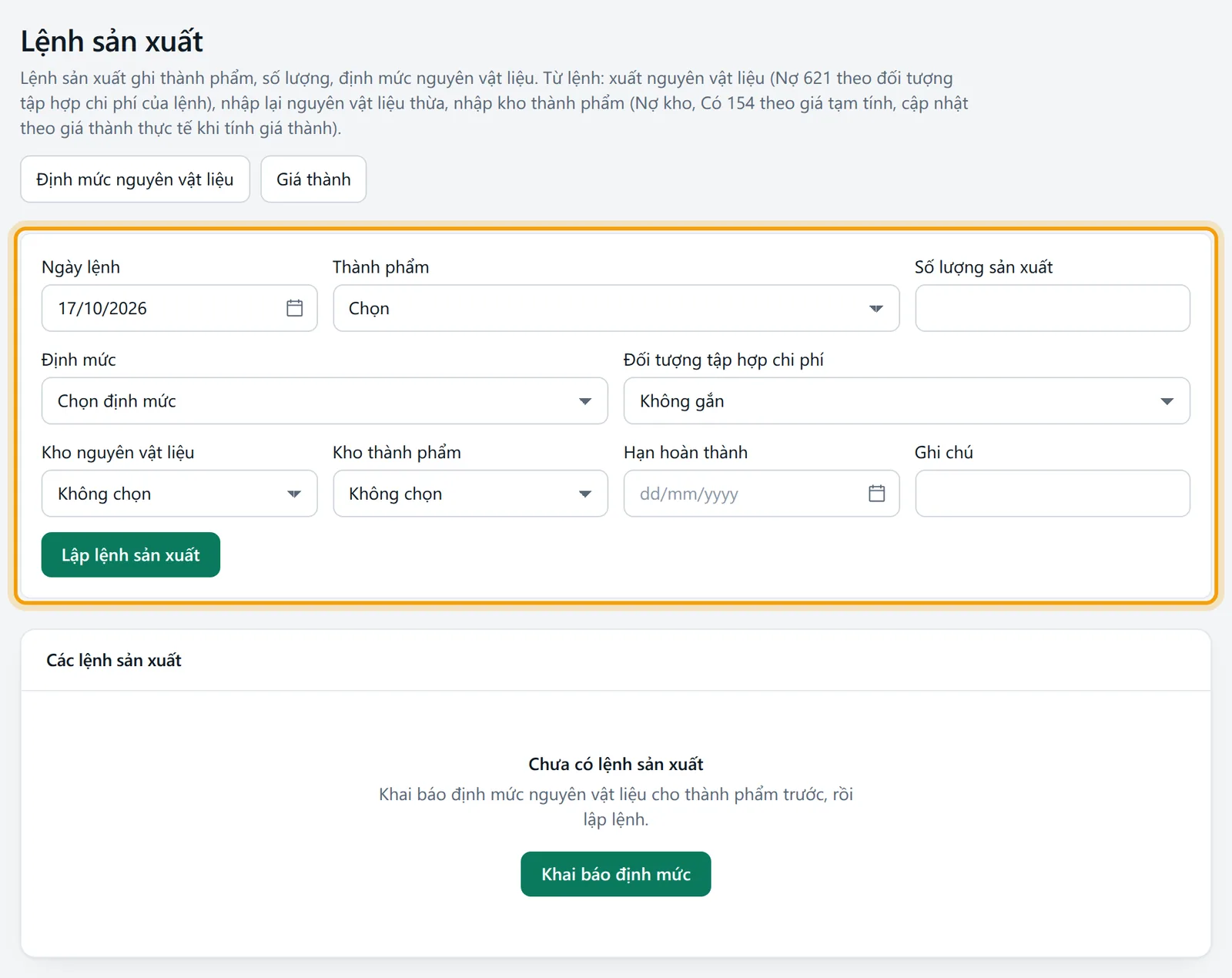Click Khai báo định mức button
This screenshot has height=978, width=1232.
point(616,874)
